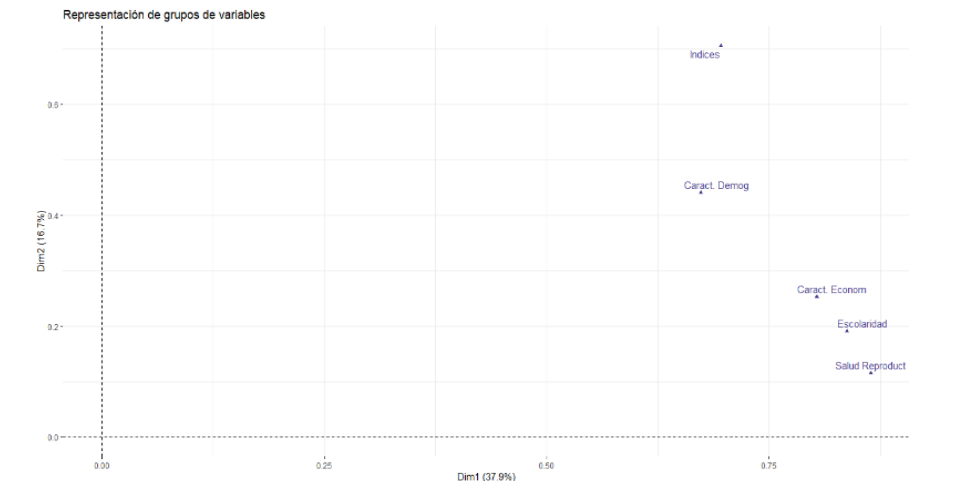The image size is (971, 488).
Task: Select the Caract. Econom data point marker
Action: [x=817, y=296]
